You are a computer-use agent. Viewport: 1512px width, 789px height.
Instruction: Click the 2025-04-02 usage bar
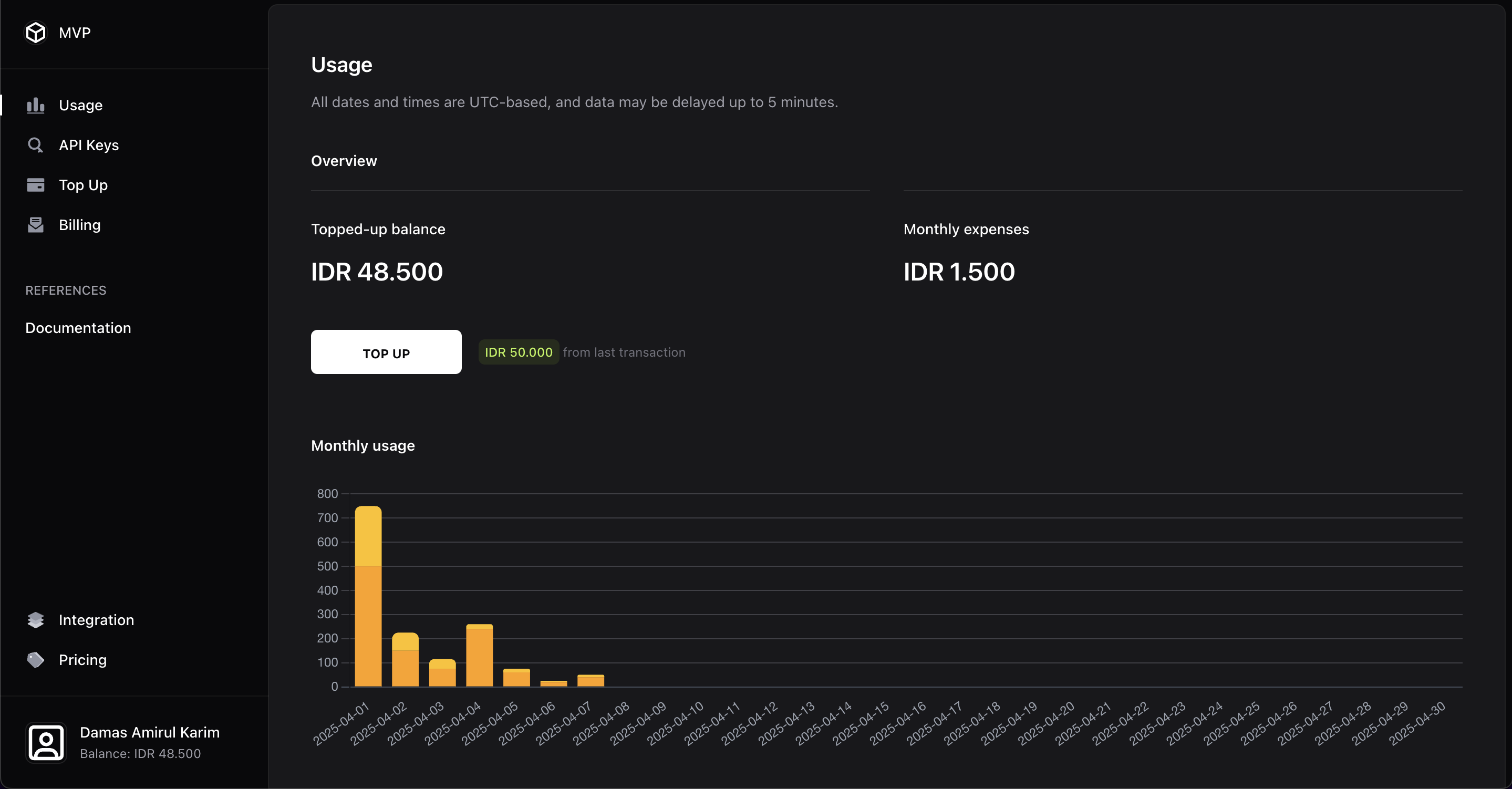click(405, 660)
